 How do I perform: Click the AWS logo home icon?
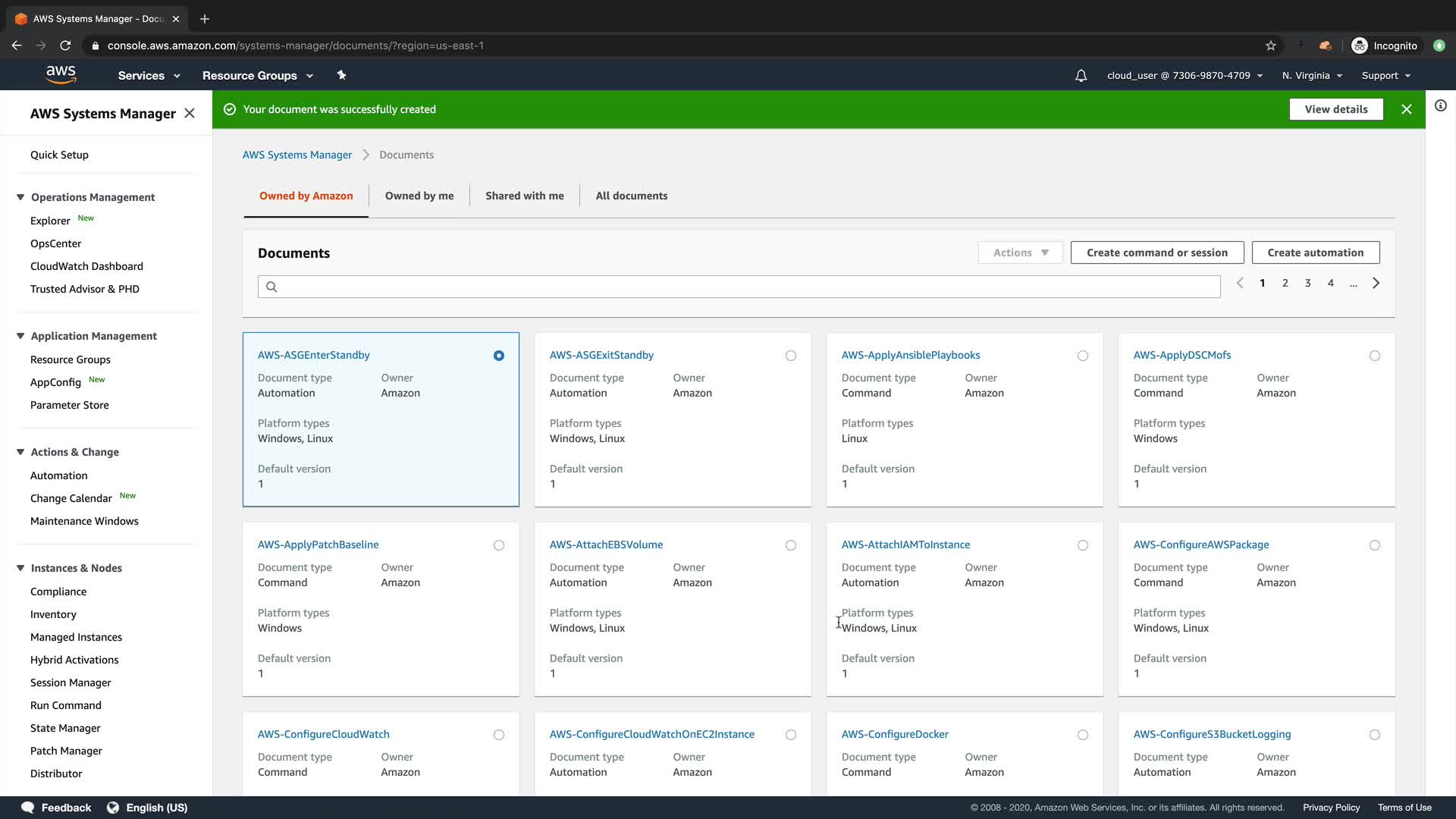coord(61,74)
